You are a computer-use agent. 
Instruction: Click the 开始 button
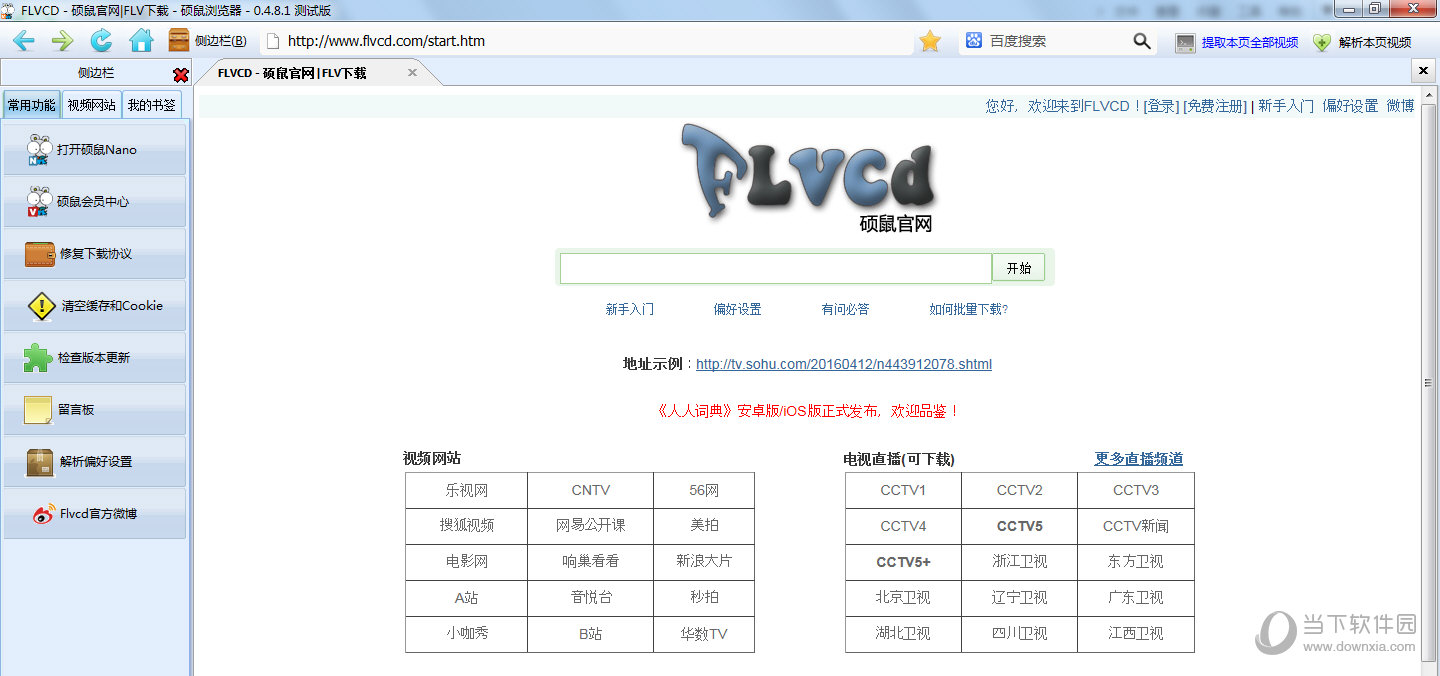point(1018,268)
